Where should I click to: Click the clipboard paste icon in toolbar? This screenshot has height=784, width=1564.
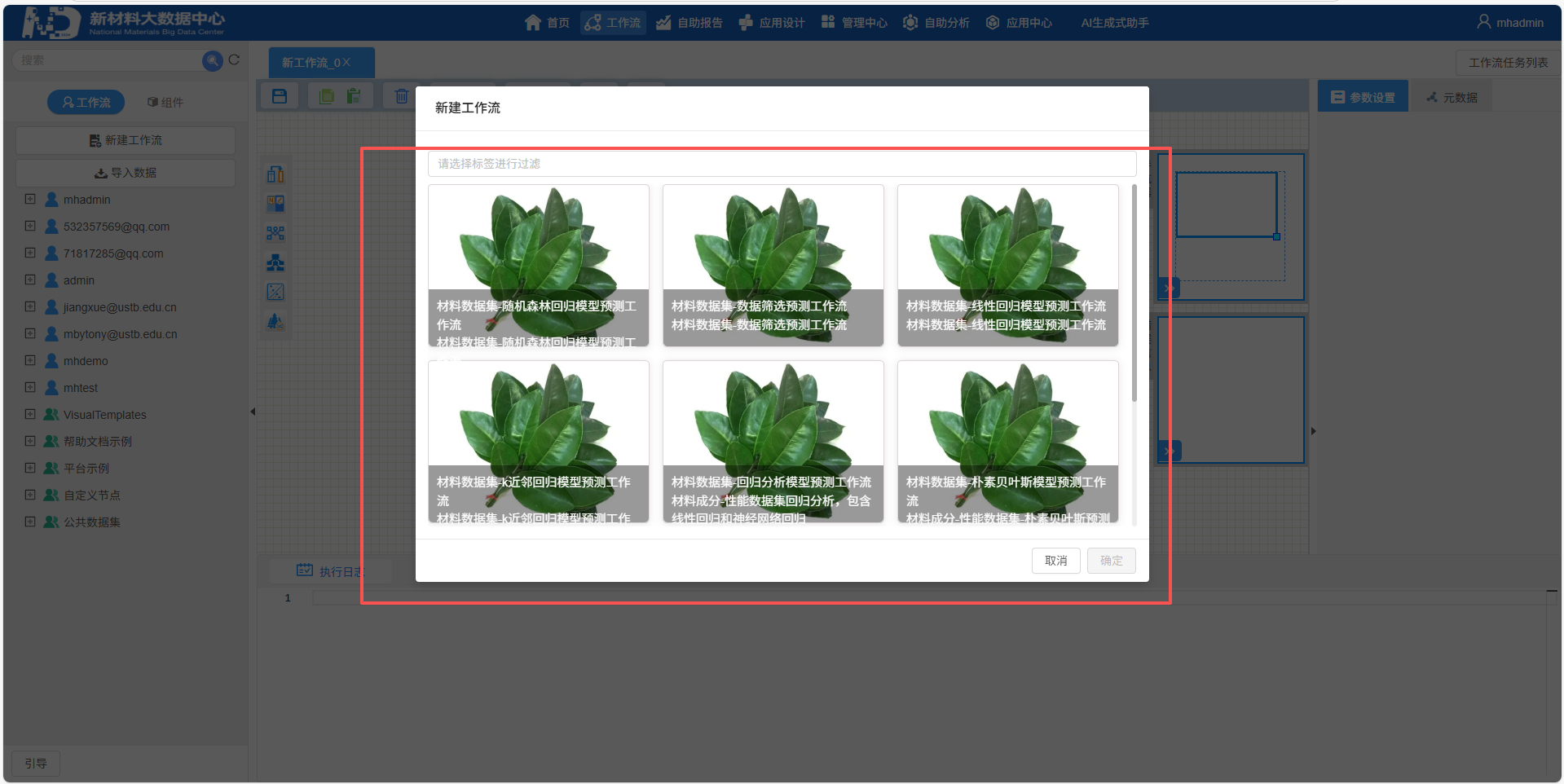[x=354, y=96]
